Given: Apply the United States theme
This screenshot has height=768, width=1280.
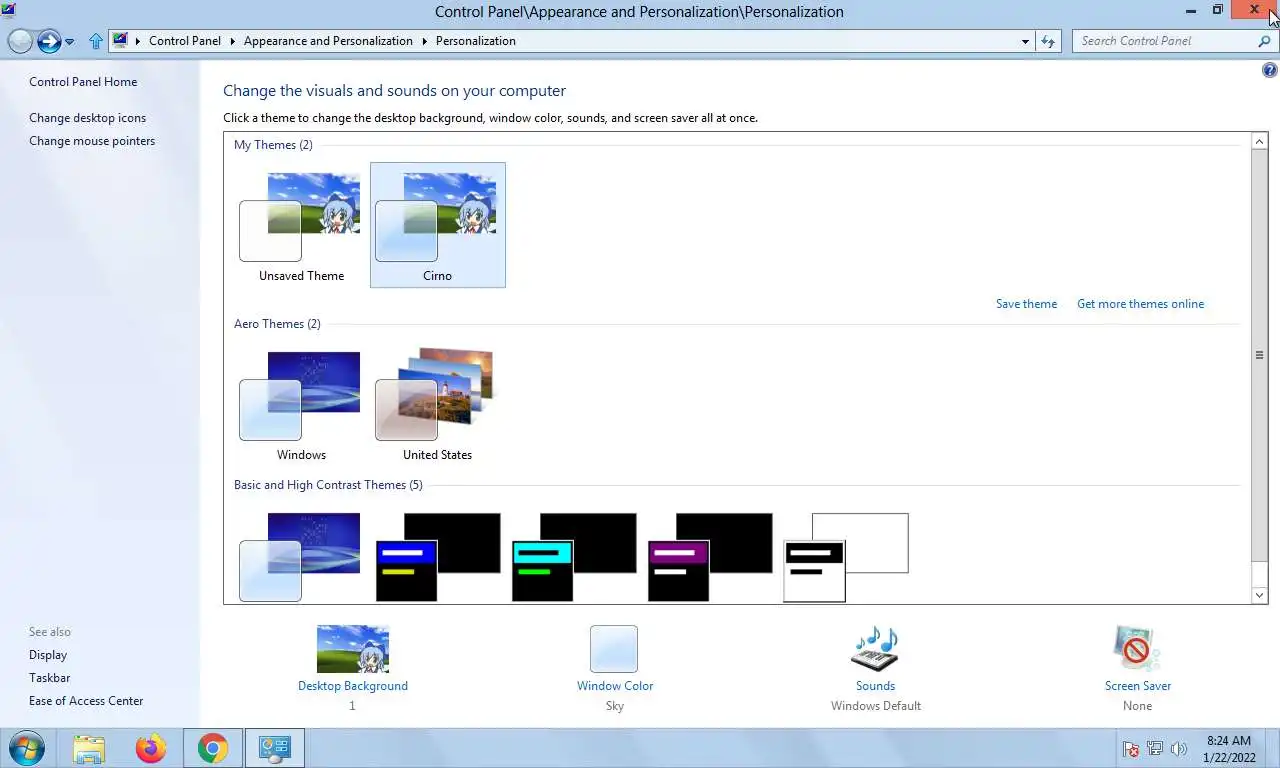Looking at the screenshot, I should tap(438, 404).
